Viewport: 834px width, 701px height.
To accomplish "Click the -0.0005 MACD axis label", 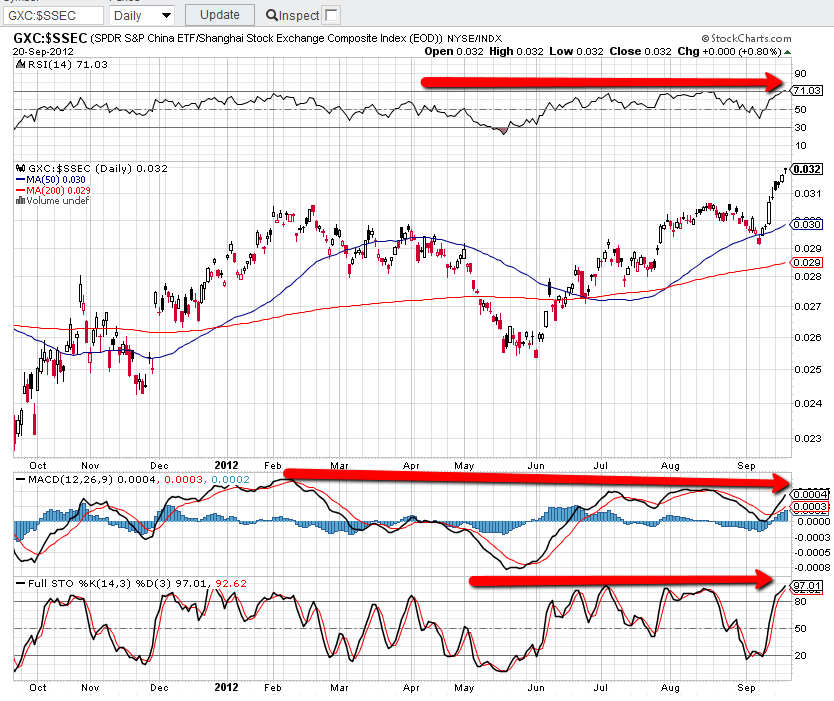I will 811,553.
